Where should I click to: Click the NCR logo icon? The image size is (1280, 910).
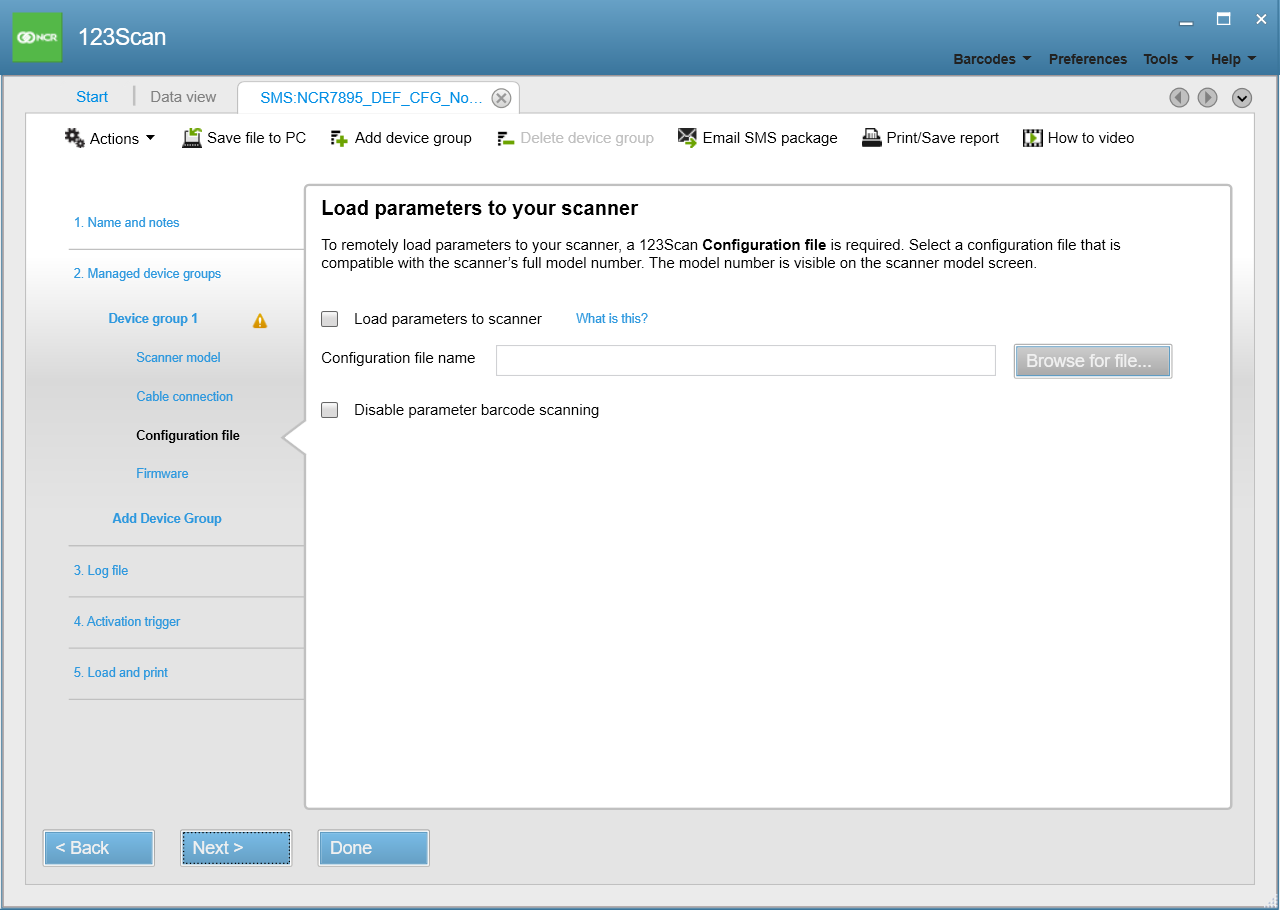[x=37, y=37]
